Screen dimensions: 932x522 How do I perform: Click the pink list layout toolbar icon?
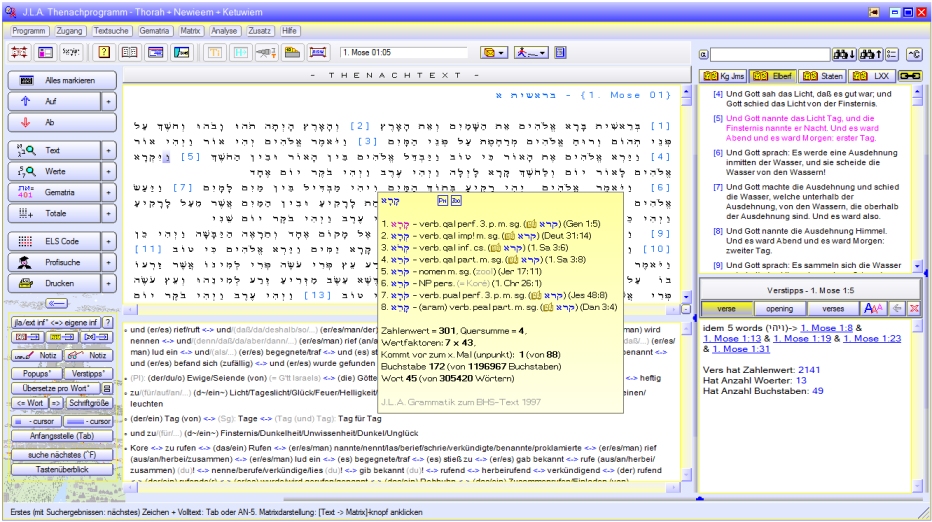pyautogui.click(x=46, y=52)
